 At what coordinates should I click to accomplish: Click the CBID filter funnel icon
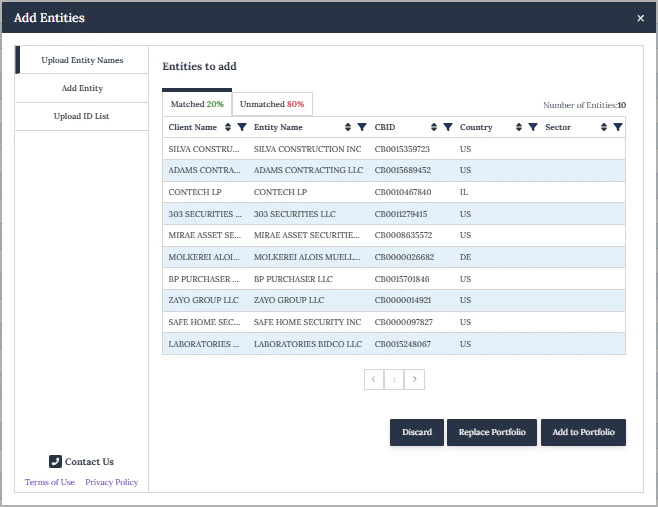(x=448, y=127)
